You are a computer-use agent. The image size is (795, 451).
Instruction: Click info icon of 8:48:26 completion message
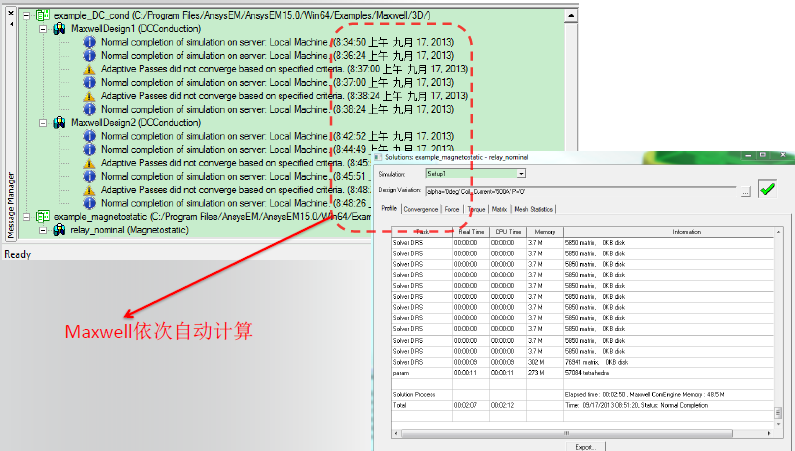click(89, 203)
